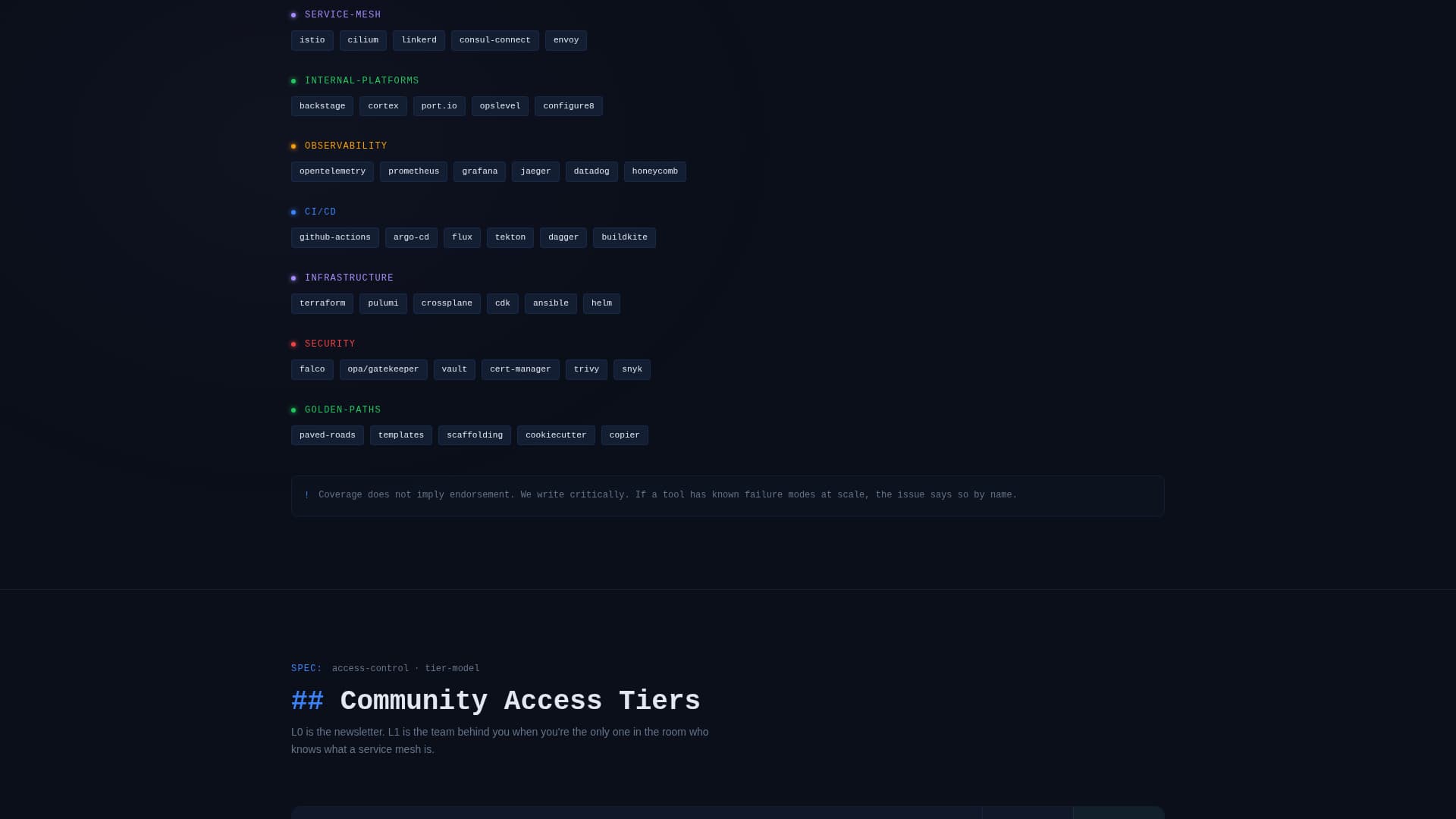Choose the templates tag

point(400,435)
